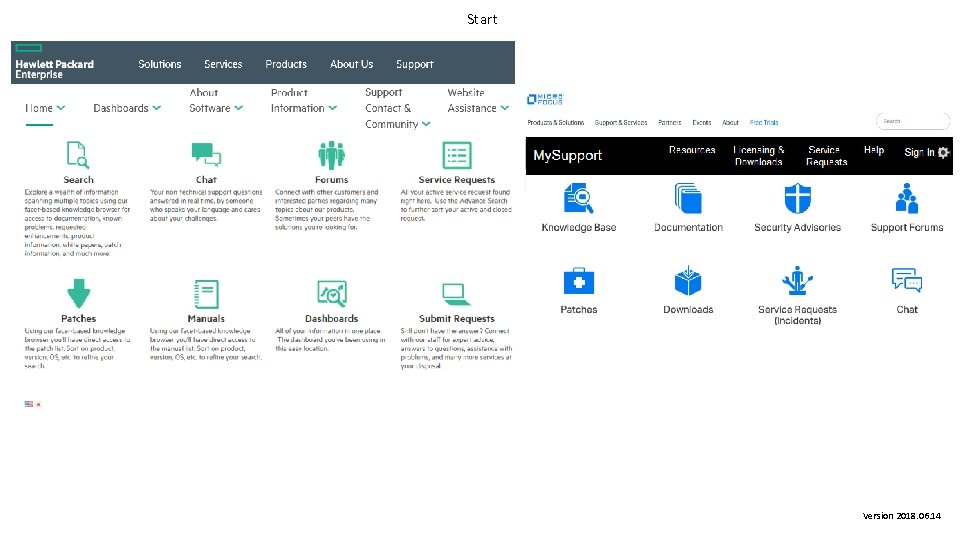Click MySupport Patches first-aid icon
Viewport: 960px width, 540px height.
click(579, 281)
